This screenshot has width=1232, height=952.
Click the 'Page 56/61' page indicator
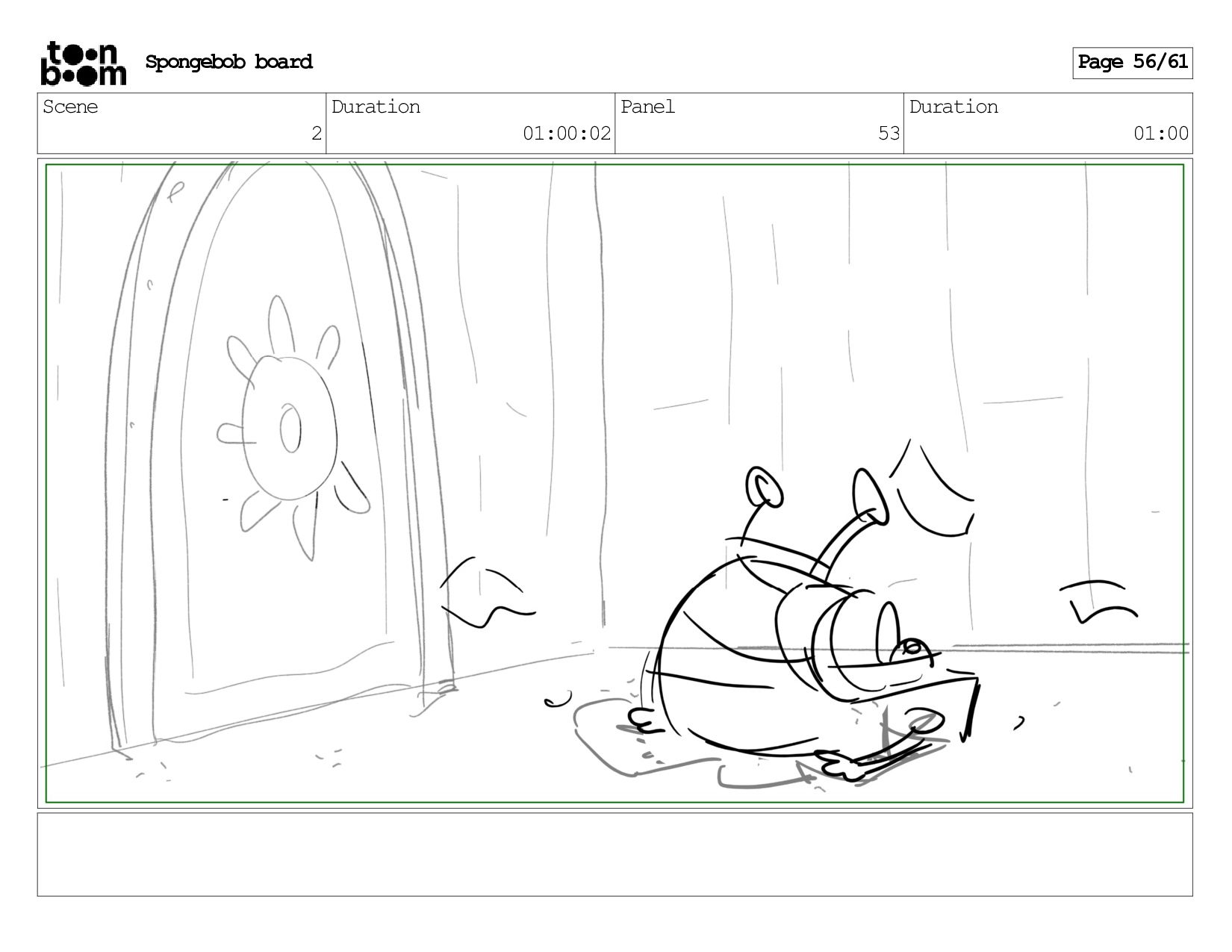(x=1132, y=63)
